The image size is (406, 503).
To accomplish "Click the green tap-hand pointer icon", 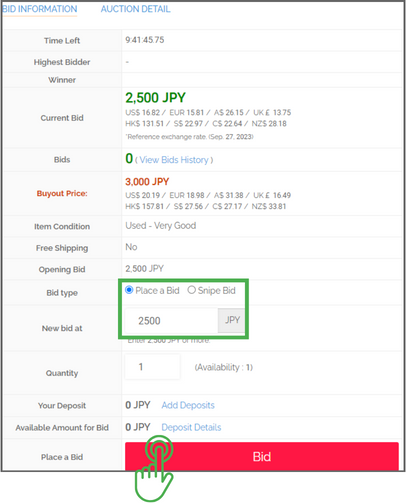I will click(x=154, y=468).
